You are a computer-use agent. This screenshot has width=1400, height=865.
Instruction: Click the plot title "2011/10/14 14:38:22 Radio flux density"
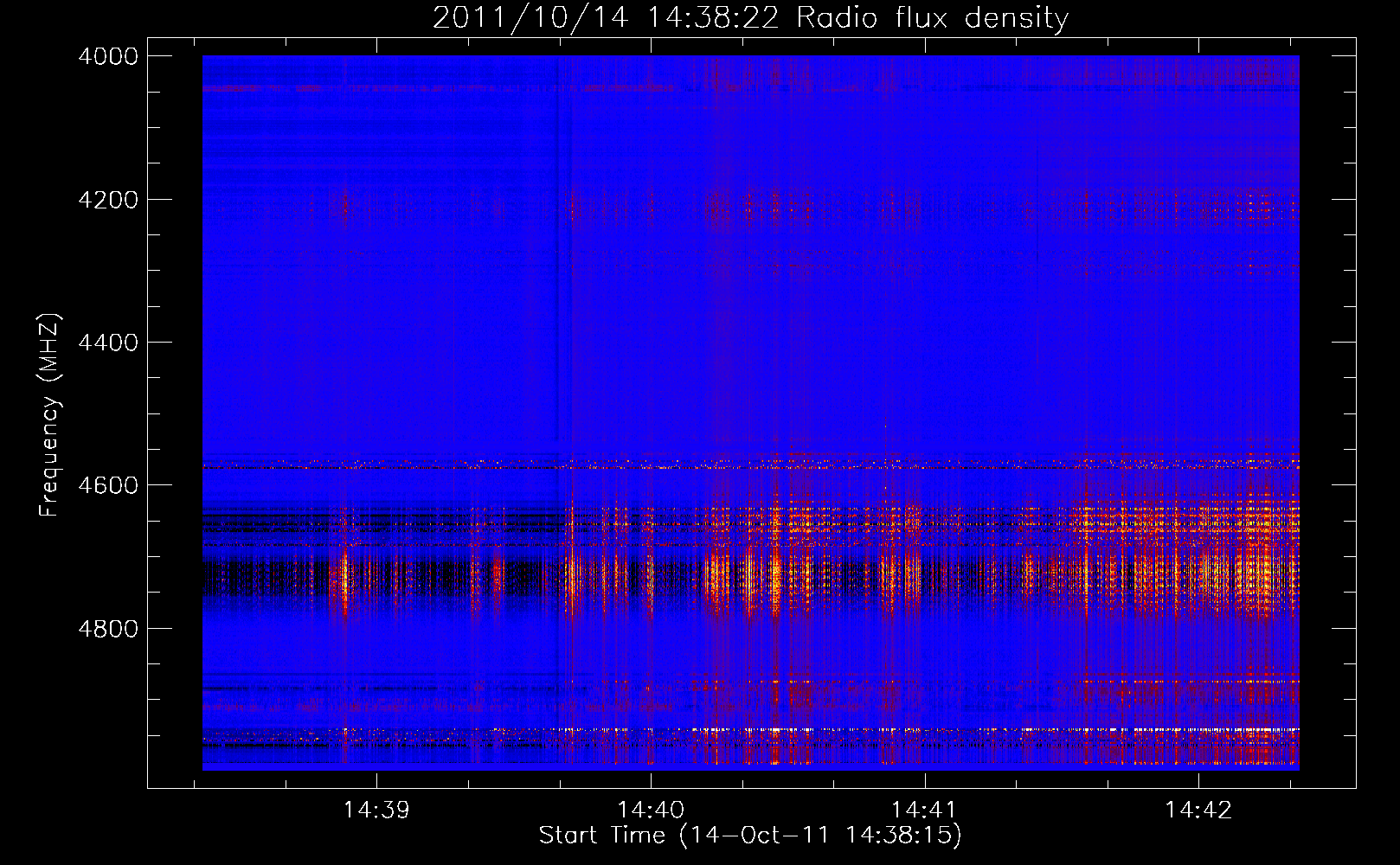click(x=750, y=17)
